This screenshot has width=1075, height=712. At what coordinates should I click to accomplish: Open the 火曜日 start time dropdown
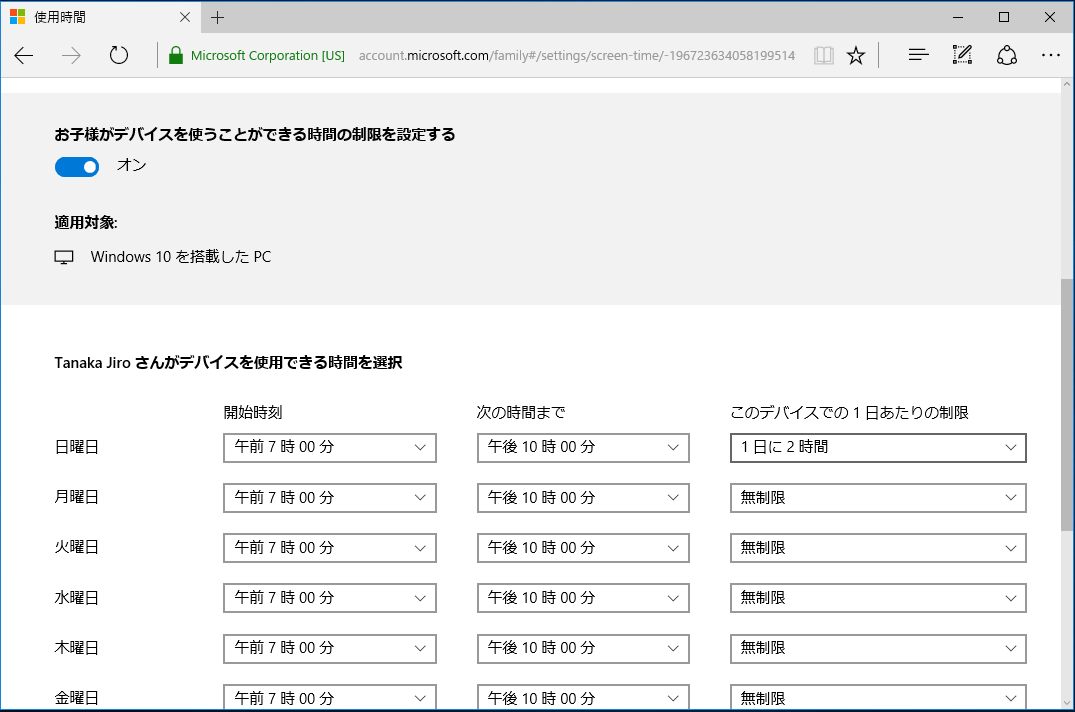(x=329, y=547)
